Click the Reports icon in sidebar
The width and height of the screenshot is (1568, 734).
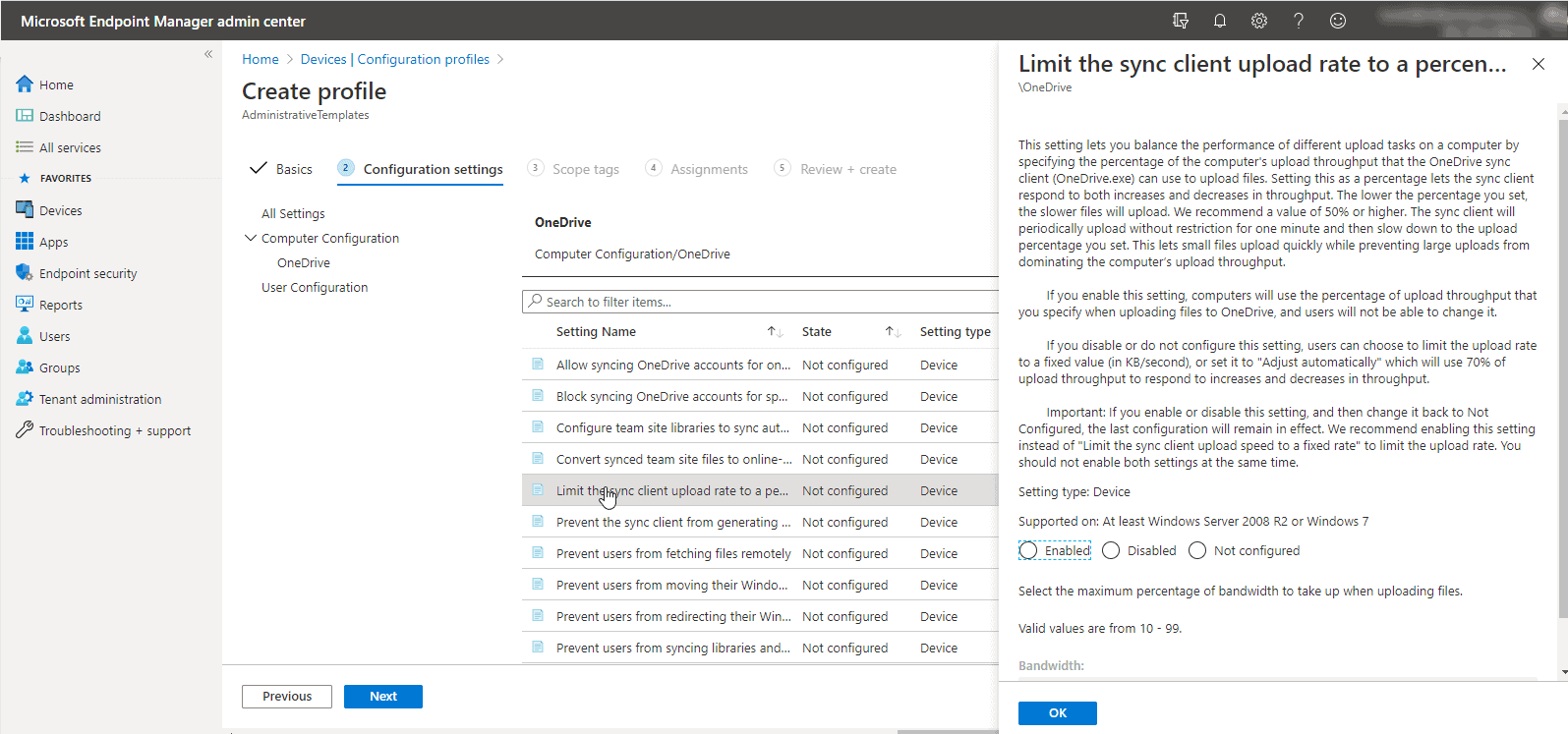[x=25, y=305]
